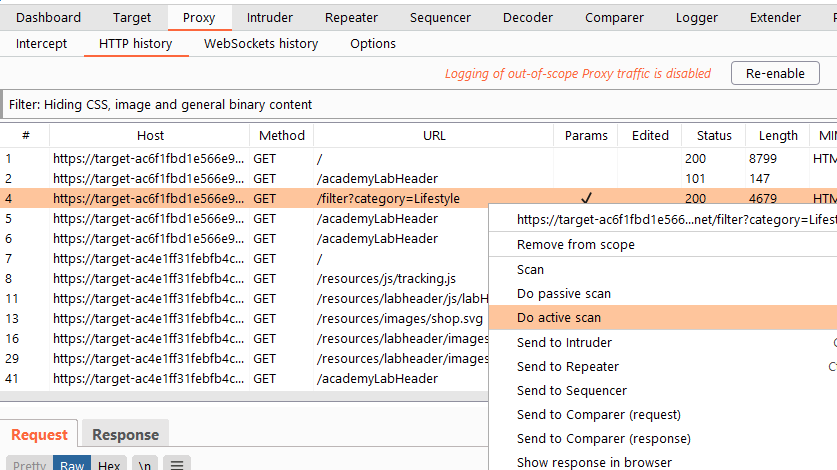Select history row number 1
837x470 pixels.
[418, 159]
